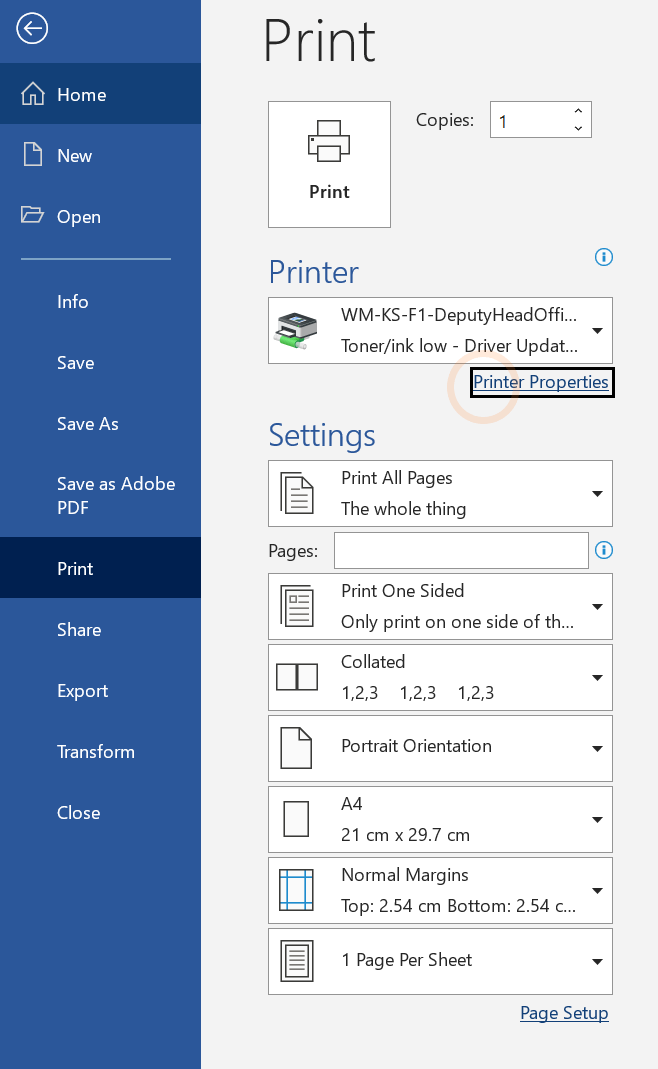
Task: Click the 1 Page Per Sheet icon
Action: click(297, 960)
